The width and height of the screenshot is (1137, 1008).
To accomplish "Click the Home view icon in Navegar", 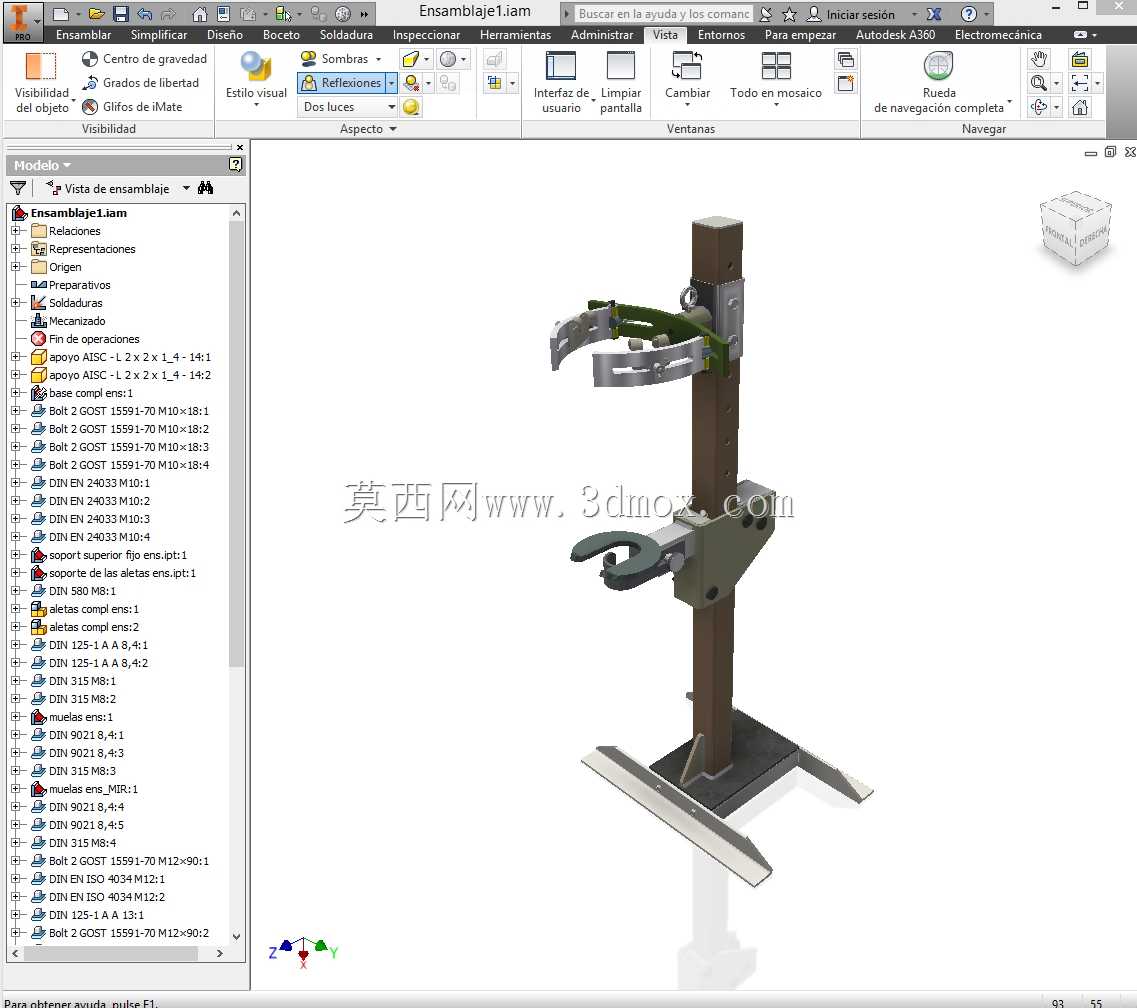I will click(x=1080, y=107).
